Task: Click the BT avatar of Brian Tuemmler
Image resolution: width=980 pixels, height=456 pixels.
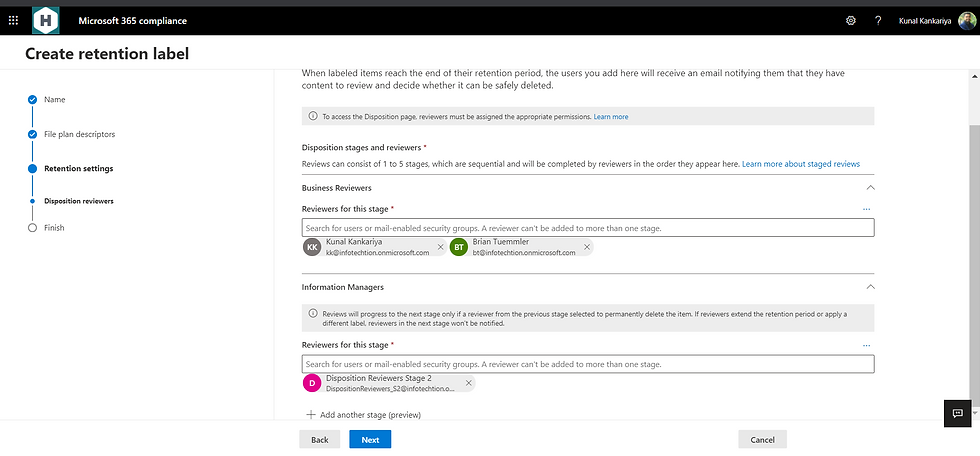Action: [459, 247]
